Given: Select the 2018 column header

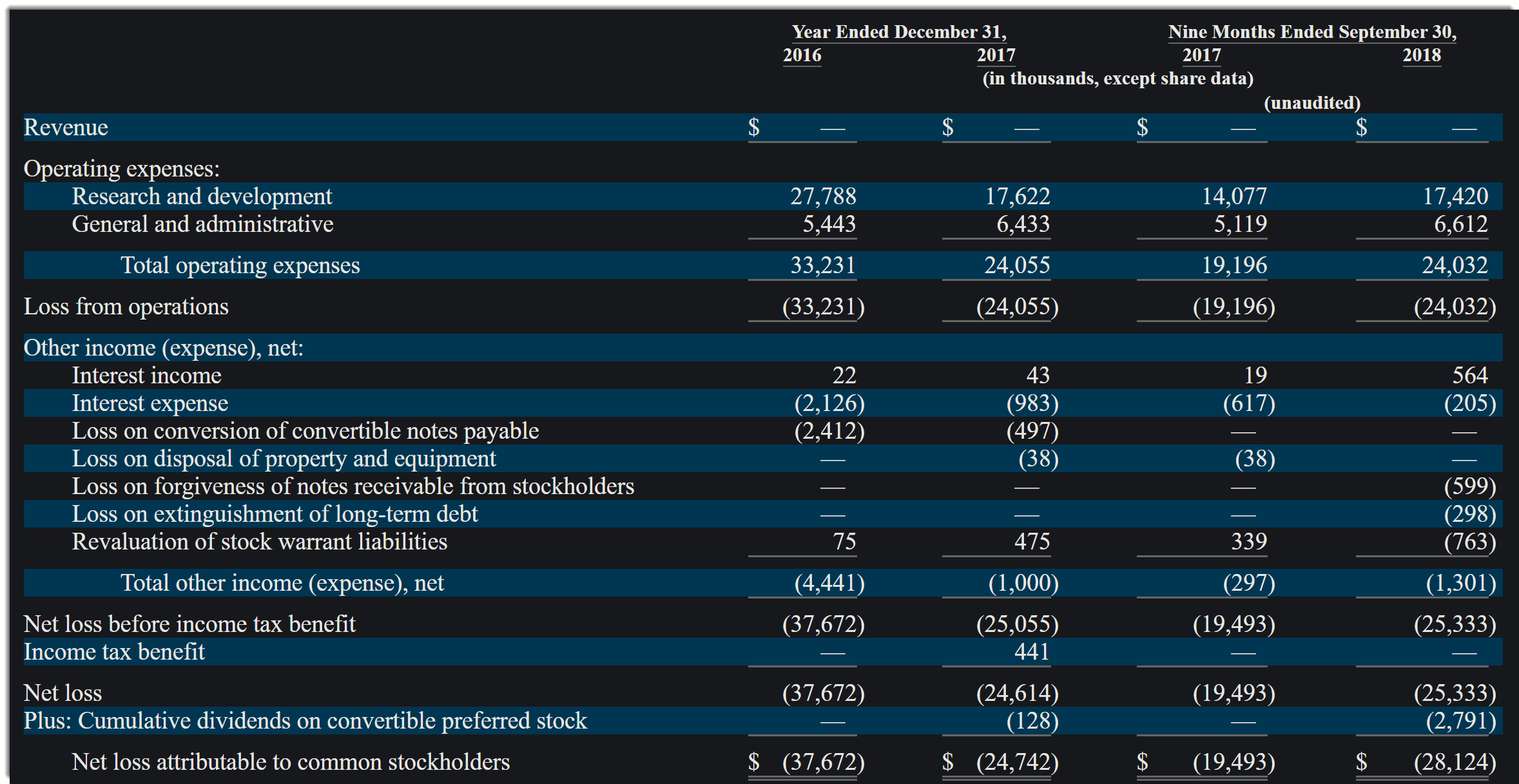Looking at the screenshot, I should 1422,55.
